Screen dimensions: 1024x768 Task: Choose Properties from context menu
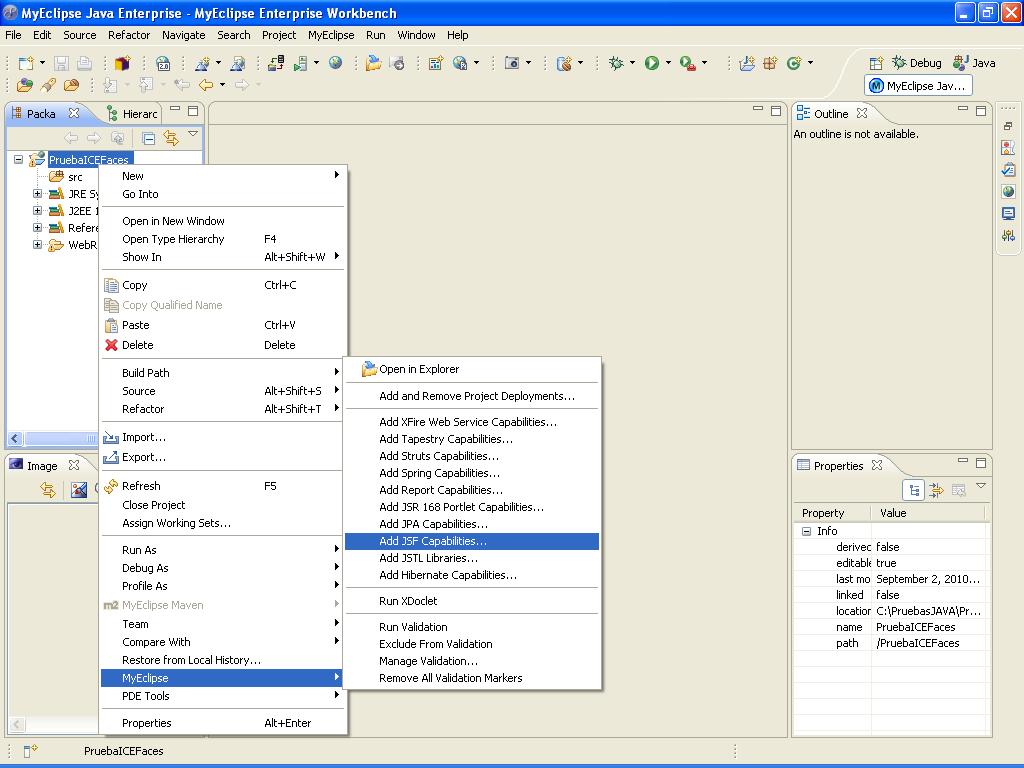tap(222, 724)
